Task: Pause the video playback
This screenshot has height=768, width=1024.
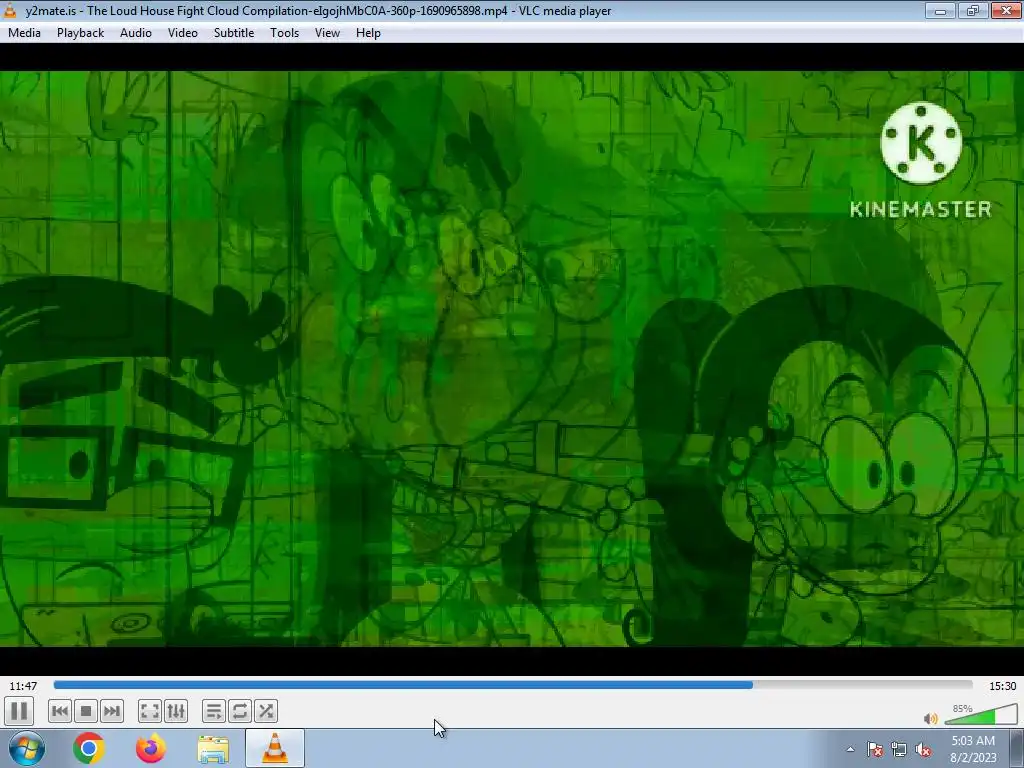Action: click(x=19, y=711)
